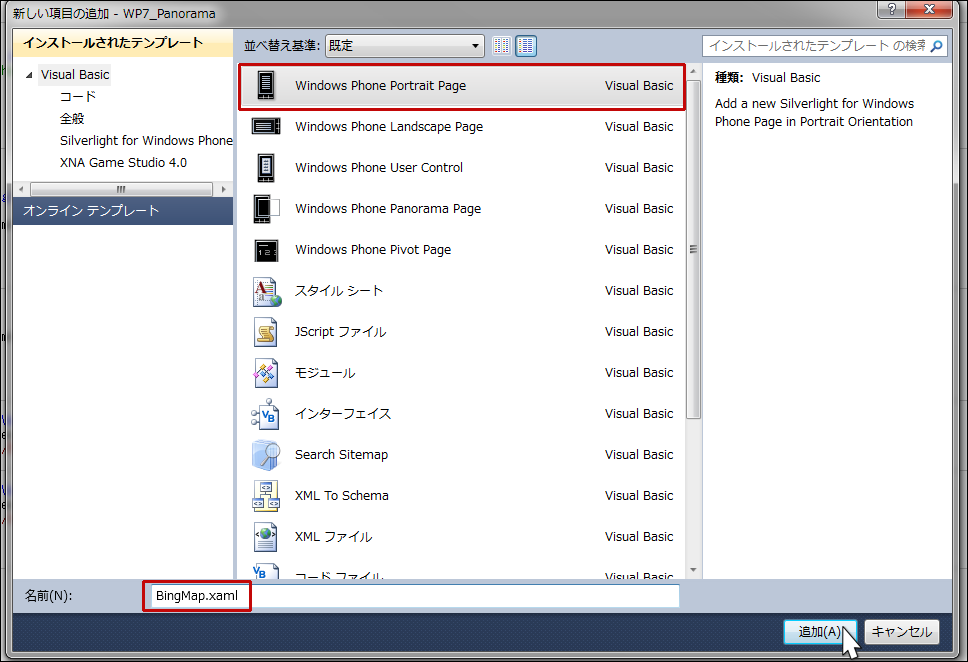Open the インストールされたテンプレート section
This screenshot has height=662, width=968.
point(123,43)
